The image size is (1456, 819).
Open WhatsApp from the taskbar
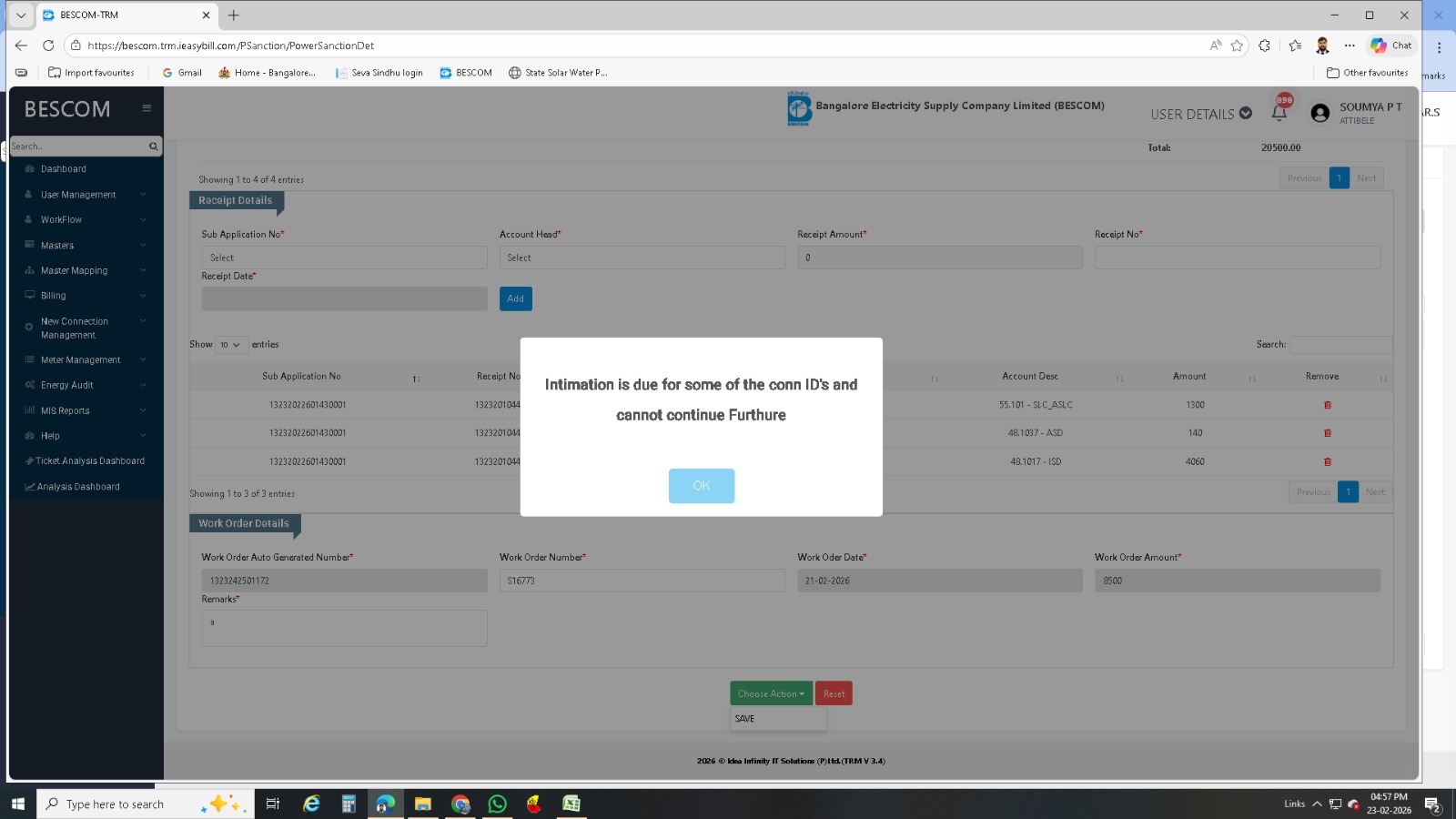(497, 804)
